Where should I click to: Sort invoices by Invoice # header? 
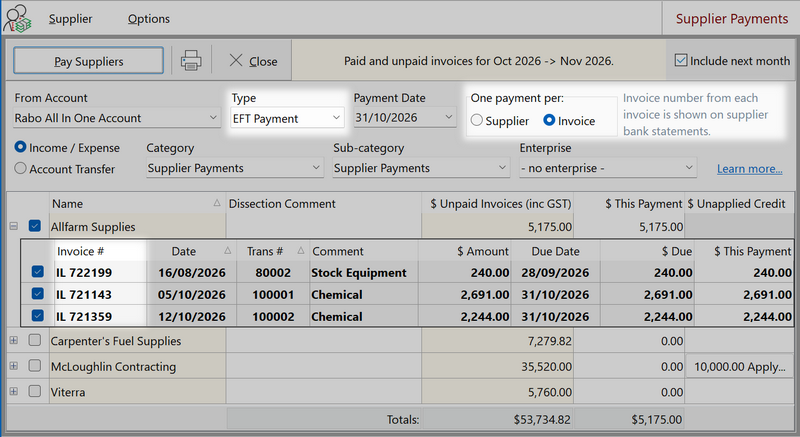[100, 251]
